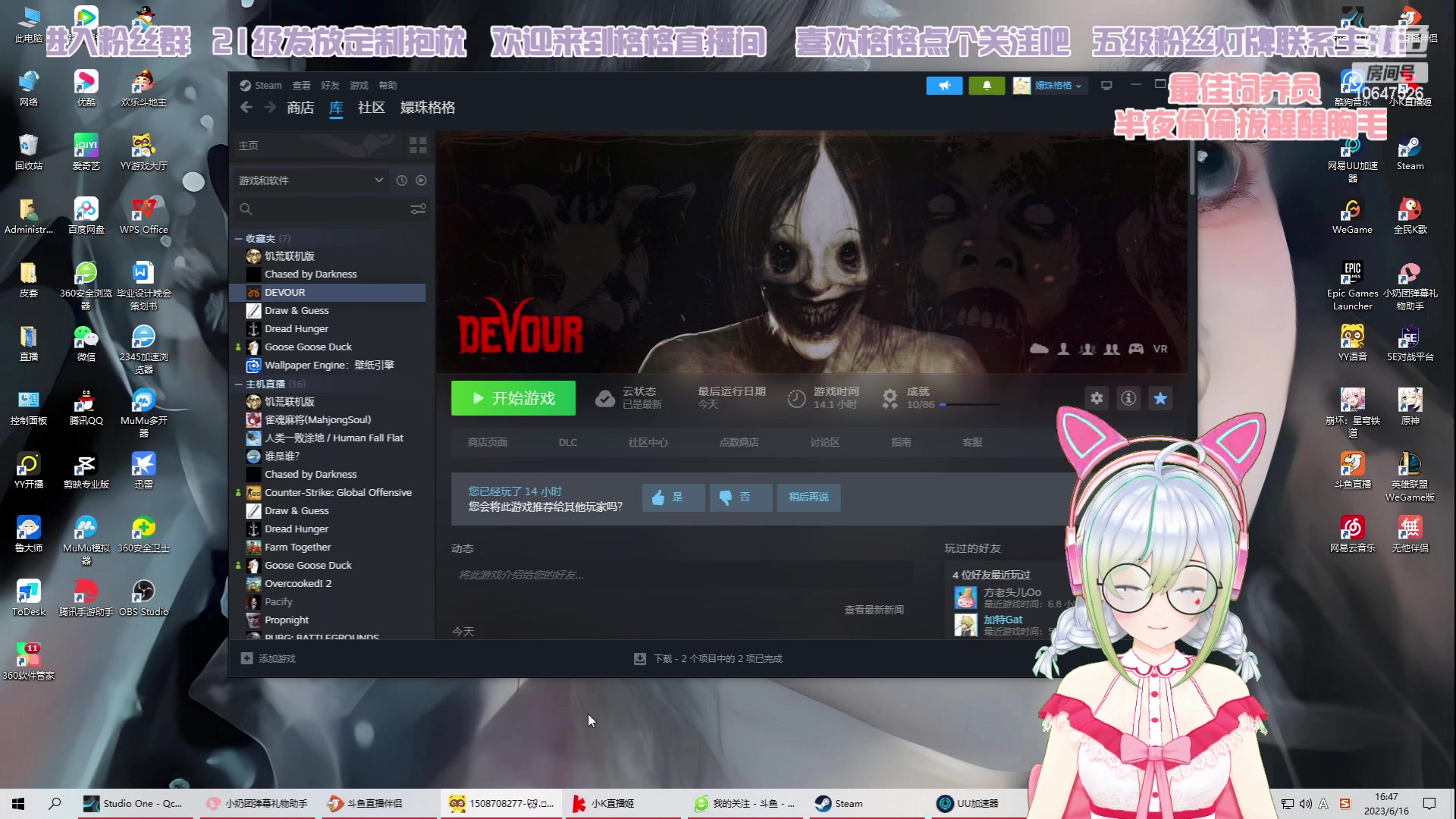This screenshot has width=1456, height=819.
Task: Open the 查看 menu
Action: pyautogui.click(x=301, y=85)
